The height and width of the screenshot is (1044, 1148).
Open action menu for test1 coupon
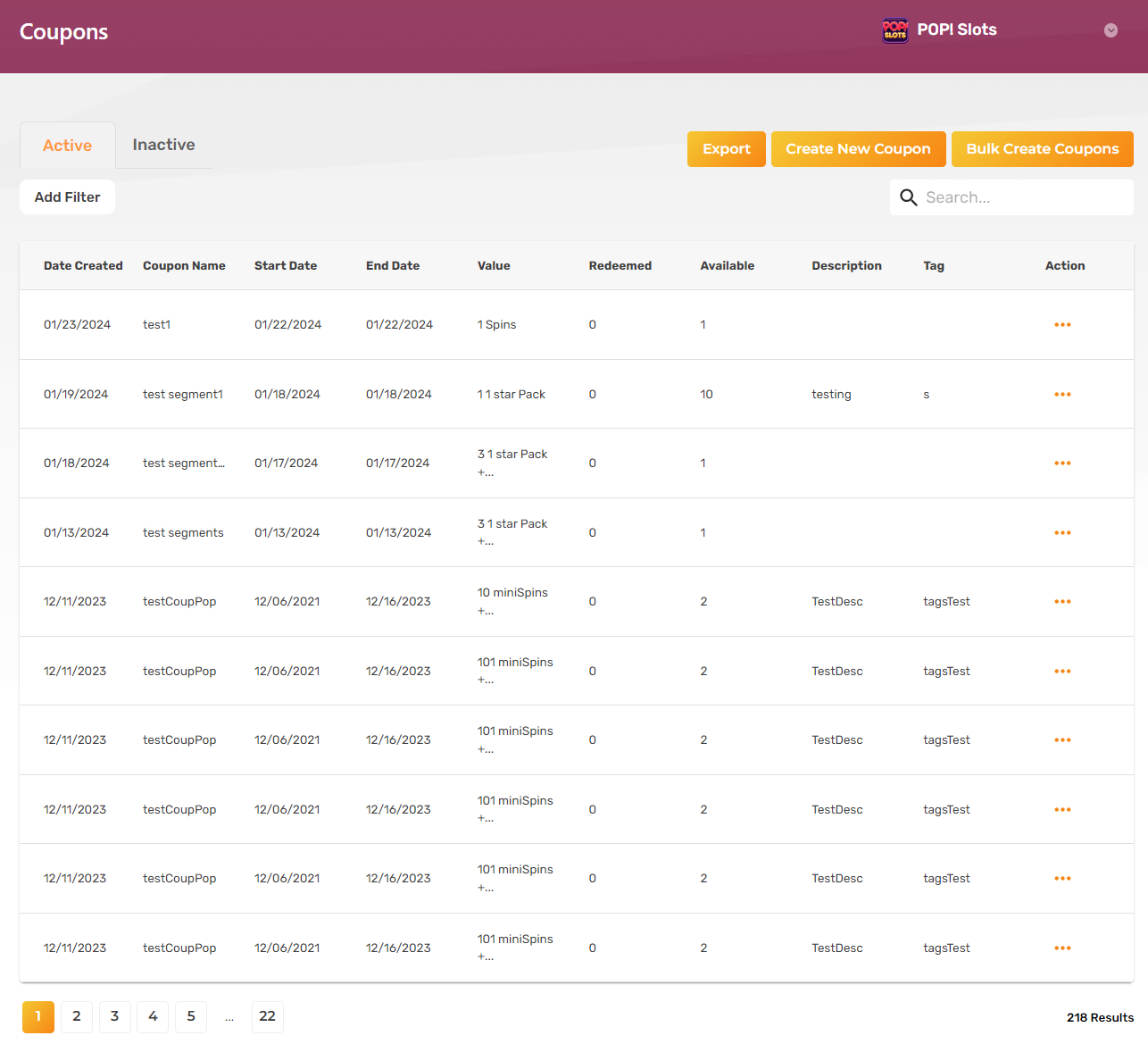[x=1062, y=325]
